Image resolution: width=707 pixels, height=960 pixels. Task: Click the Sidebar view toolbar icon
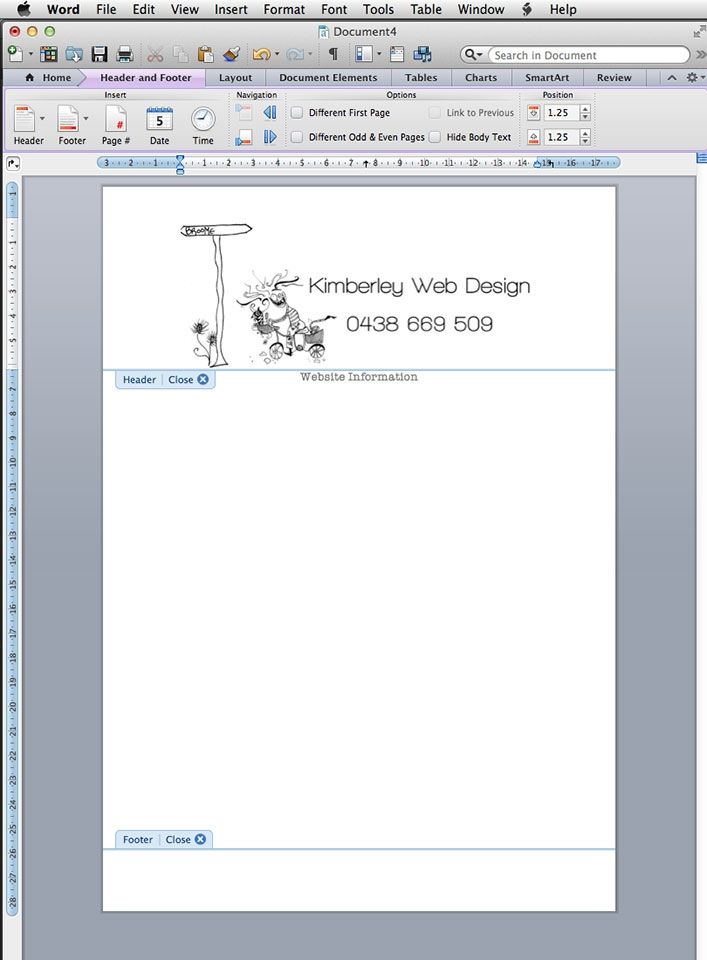(364, 54)
